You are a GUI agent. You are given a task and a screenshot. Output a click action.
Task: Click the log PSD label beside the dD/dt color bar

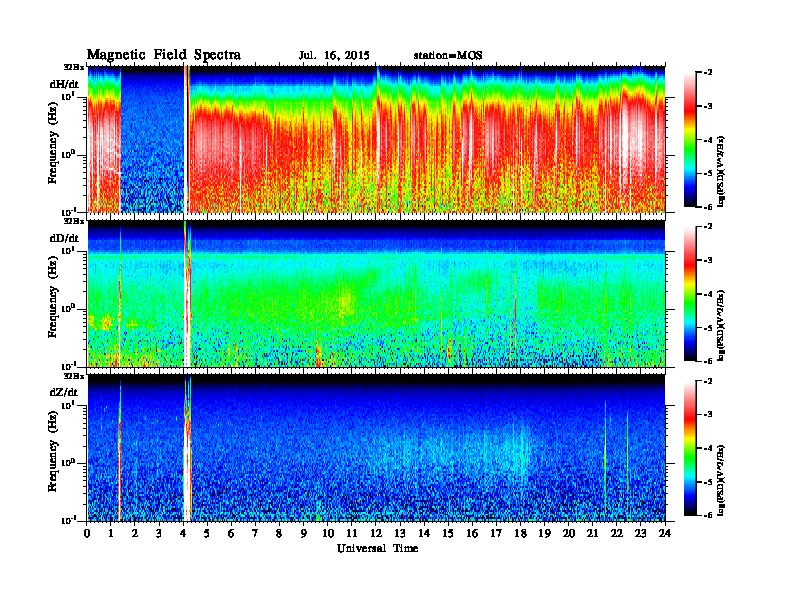pos(722,325)
